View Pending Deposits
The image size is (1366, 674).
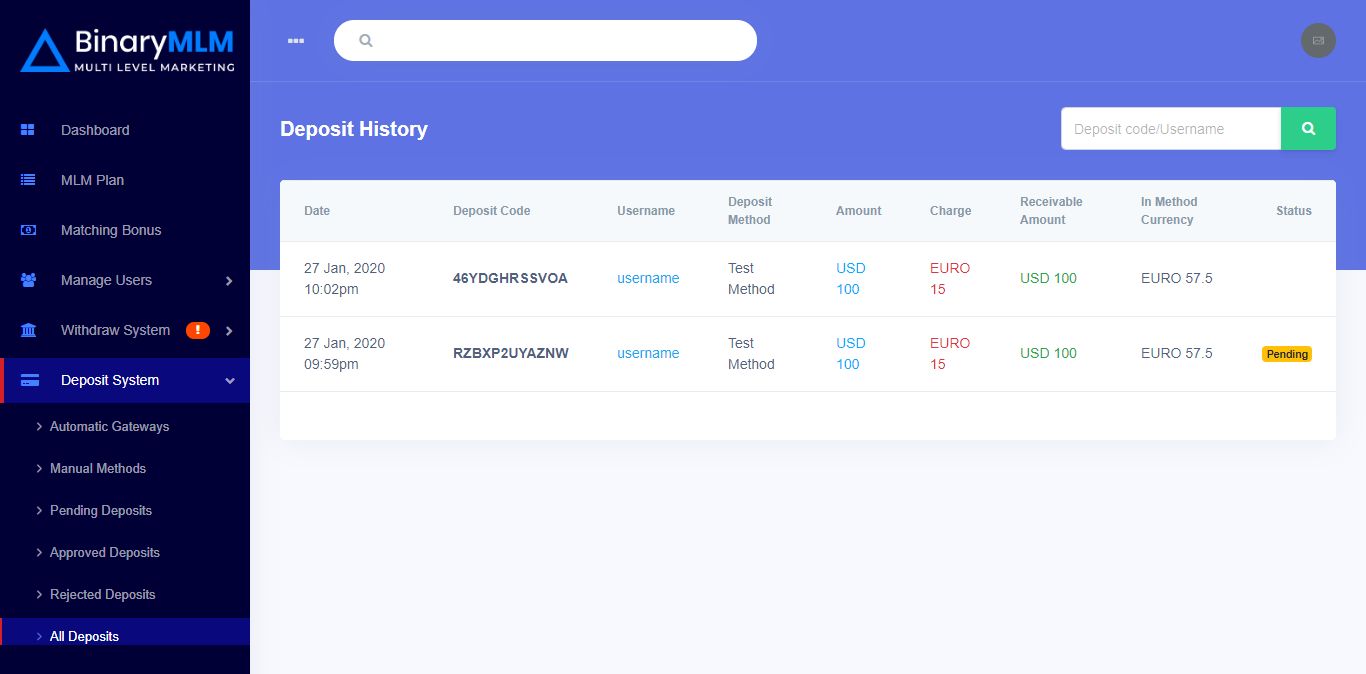[x=101, y=510]
